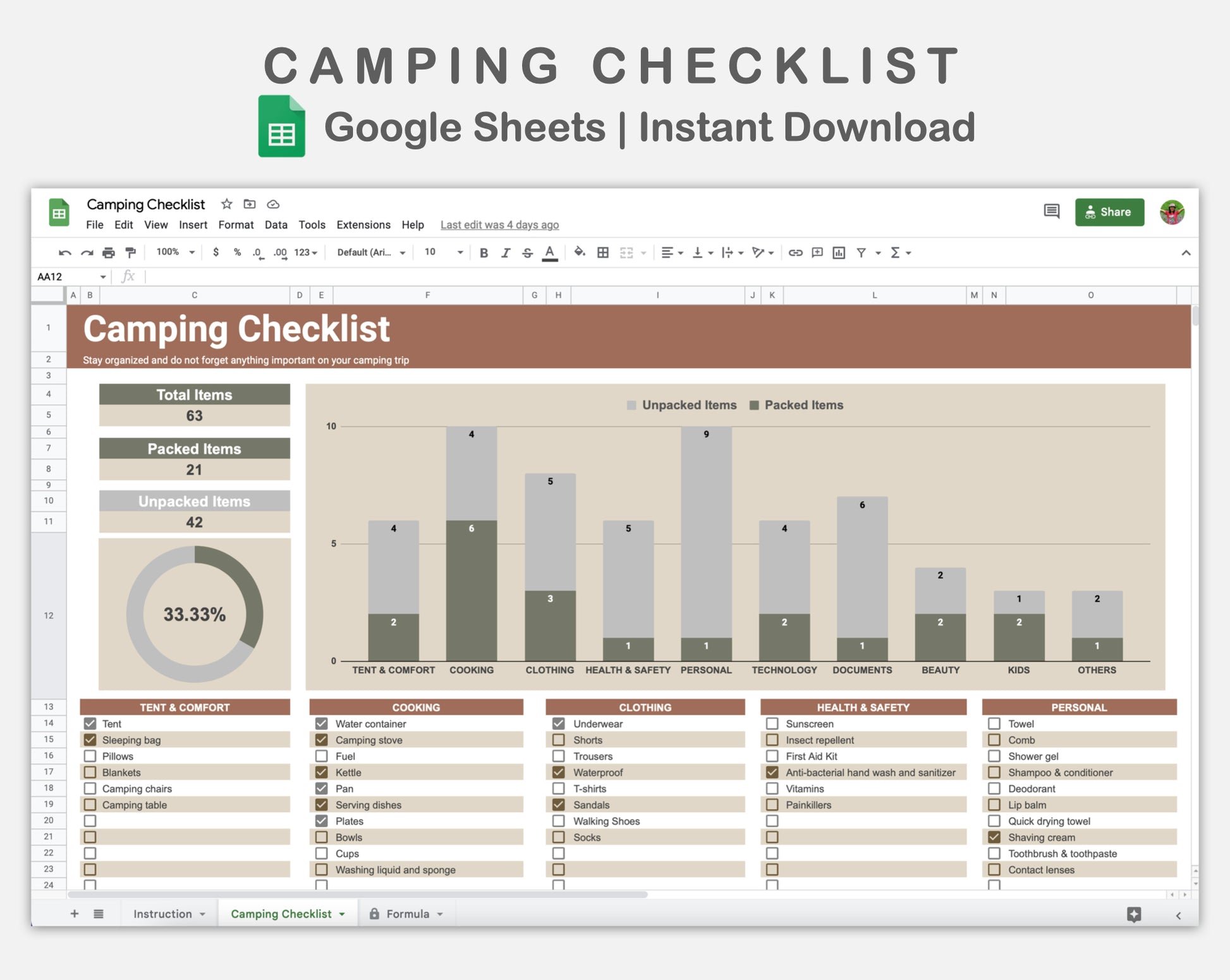Open the fill color picker
1230x980 pixels.
coord(579,253)
